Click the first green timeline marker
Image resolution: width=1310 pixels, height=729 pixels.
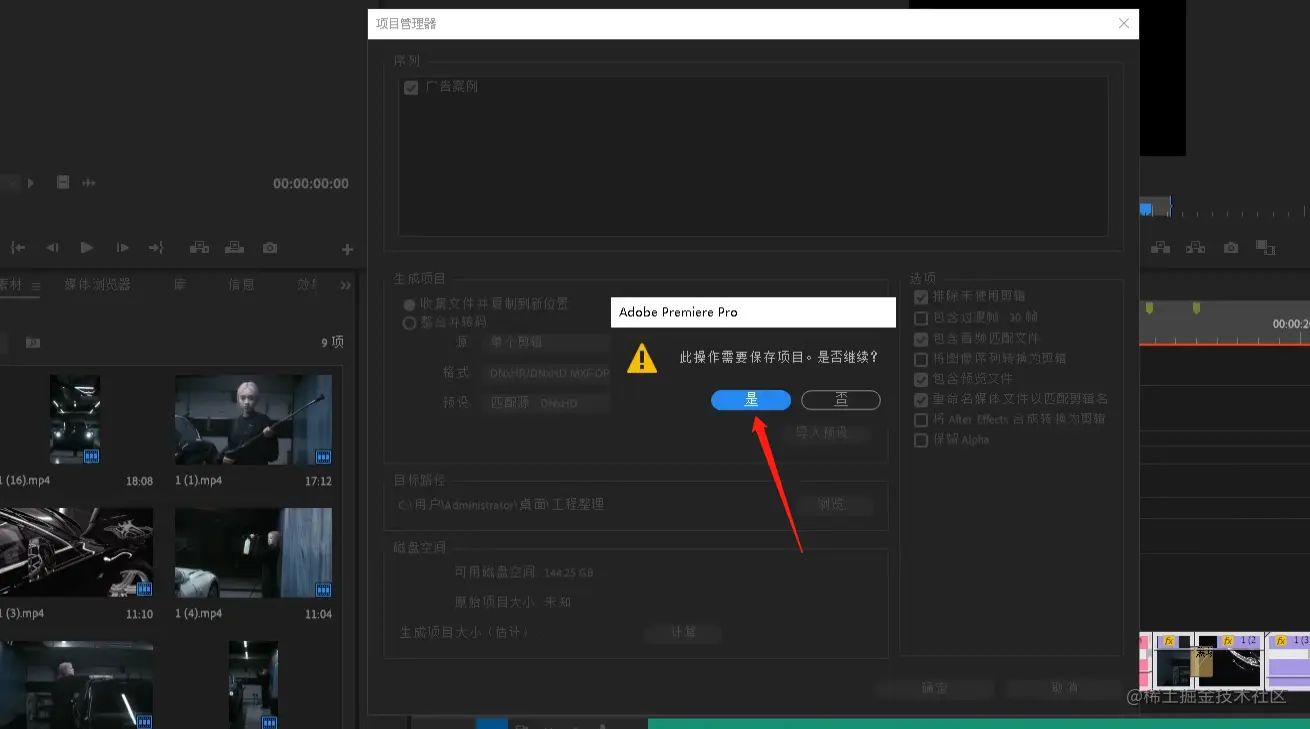(1149, 308)
